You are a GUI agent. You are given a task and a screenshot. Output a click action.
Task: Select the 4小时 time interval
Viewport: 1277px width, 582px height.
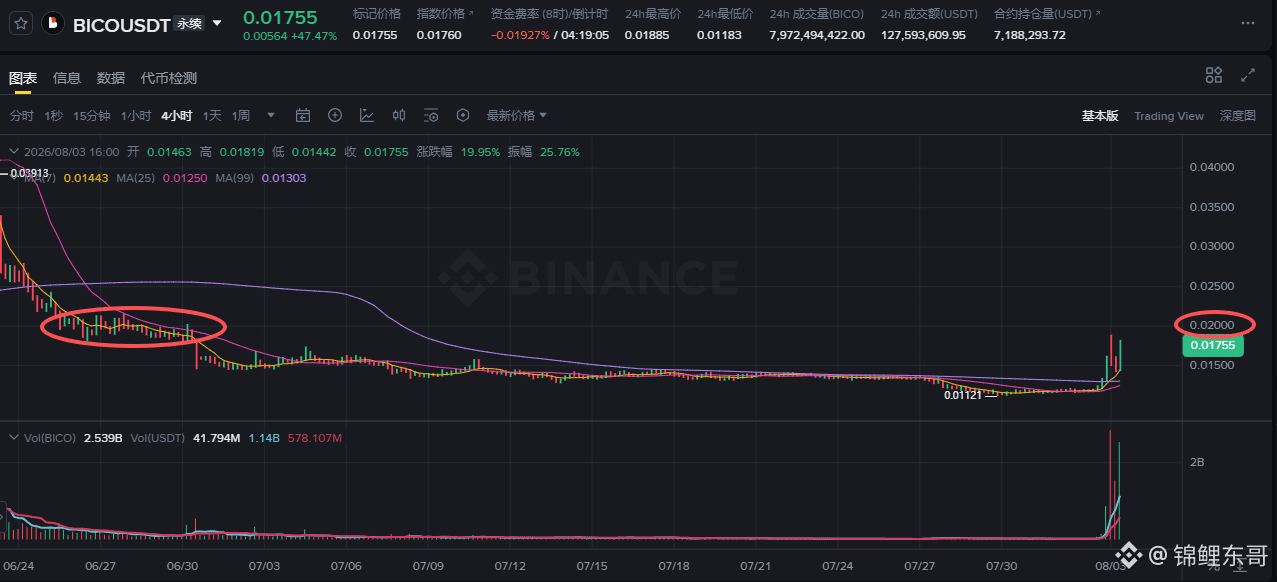[x=177, y=116]
